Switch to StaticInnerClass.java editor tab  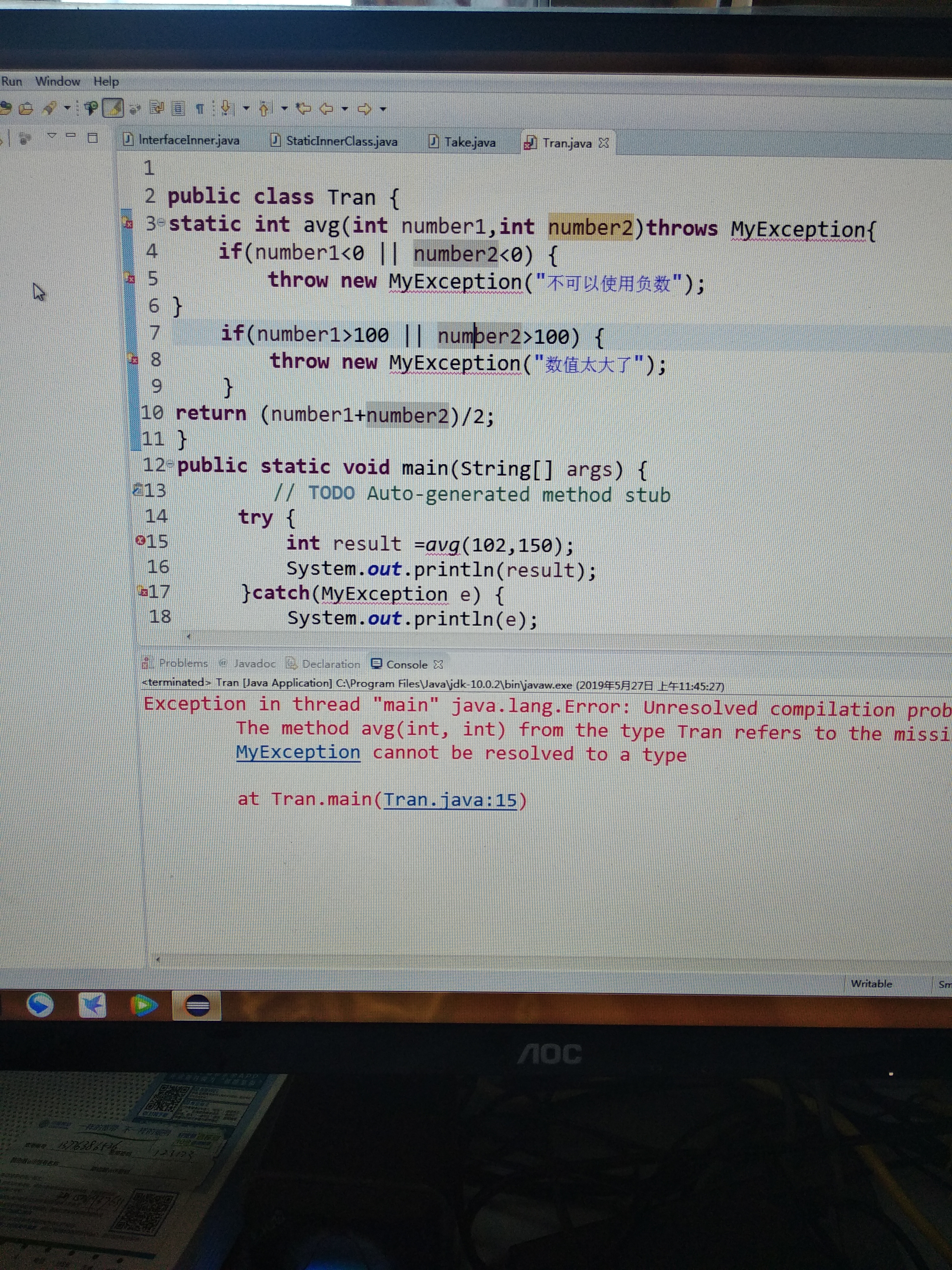[334, 141]
